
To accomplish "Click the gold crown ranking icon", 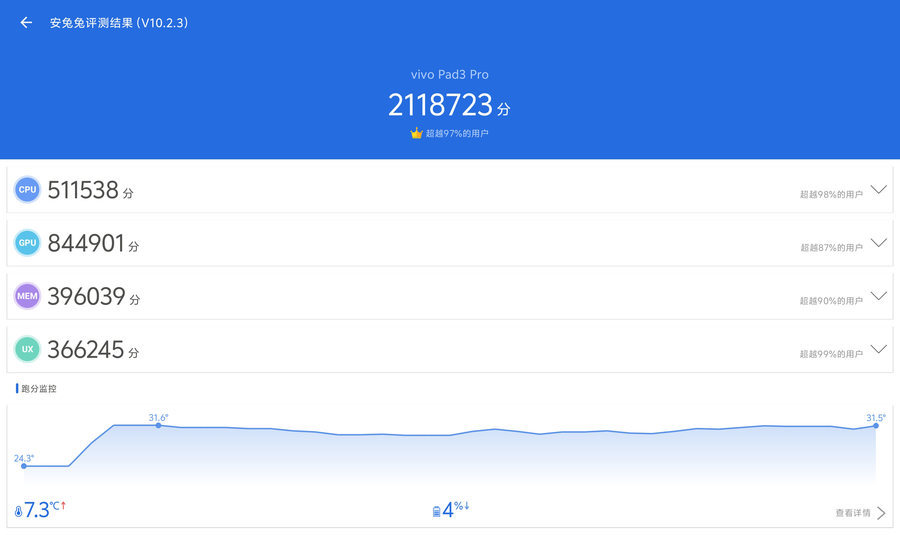I will pyautogui.click(x=416, y=133).
